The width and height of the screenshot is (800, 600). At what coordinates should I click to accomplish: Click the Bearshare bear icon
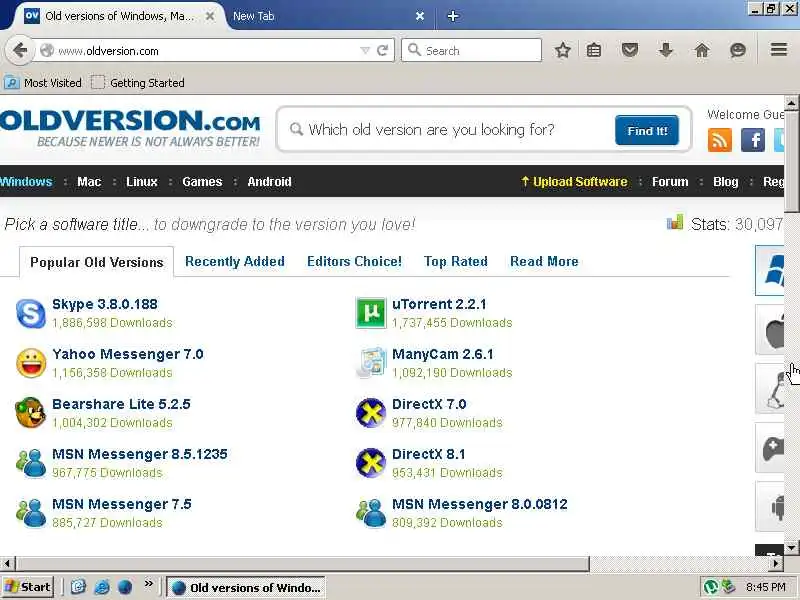(x=31, y=413)
